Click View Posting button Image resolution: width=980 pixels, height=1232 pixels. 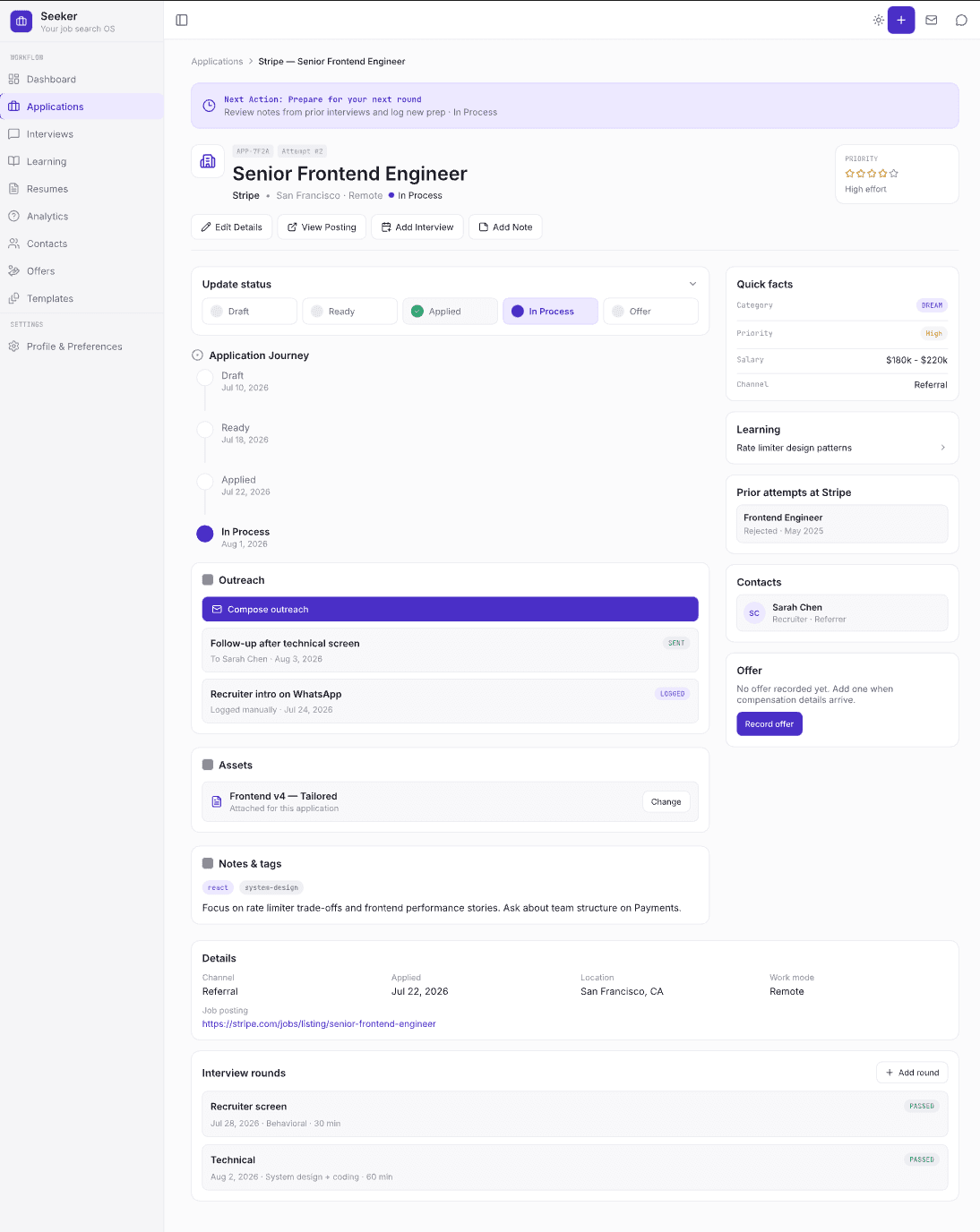pos(322,227)
